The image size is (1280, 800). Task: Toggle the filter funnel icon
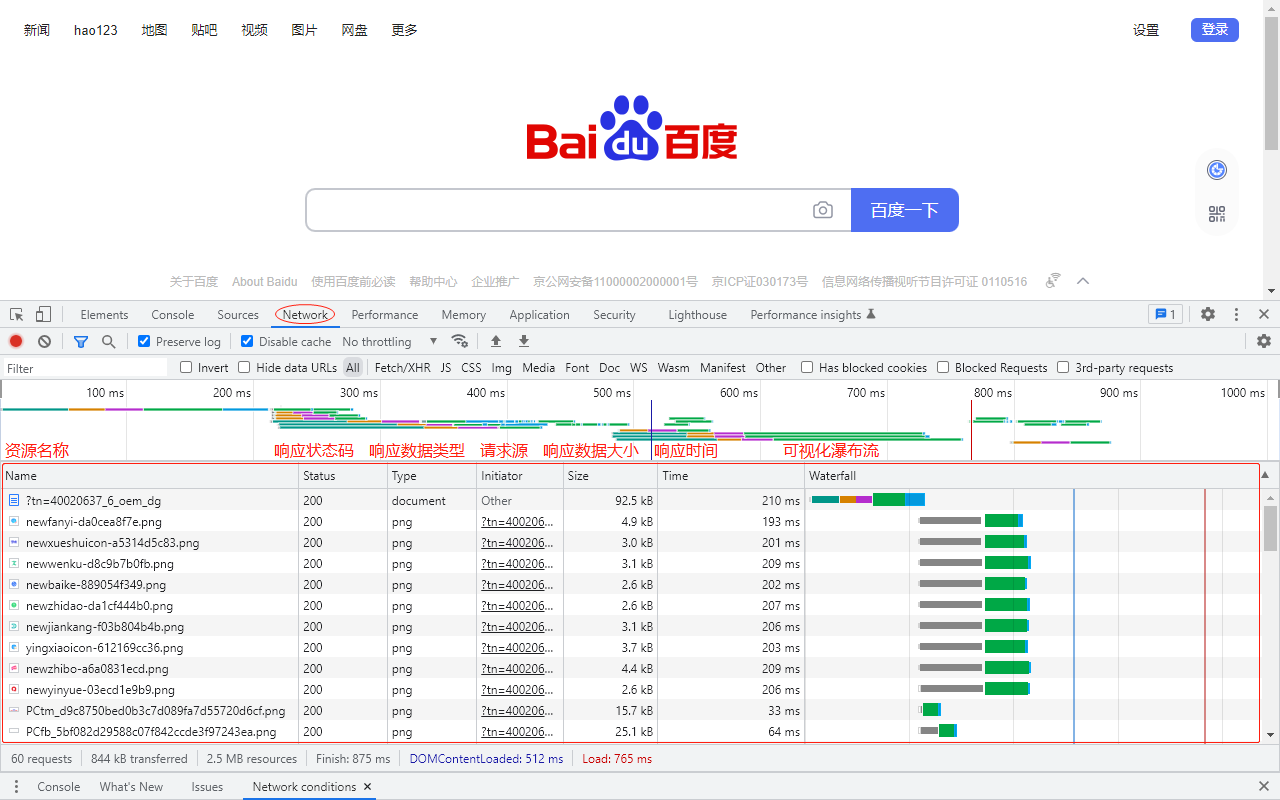[81, 341]
